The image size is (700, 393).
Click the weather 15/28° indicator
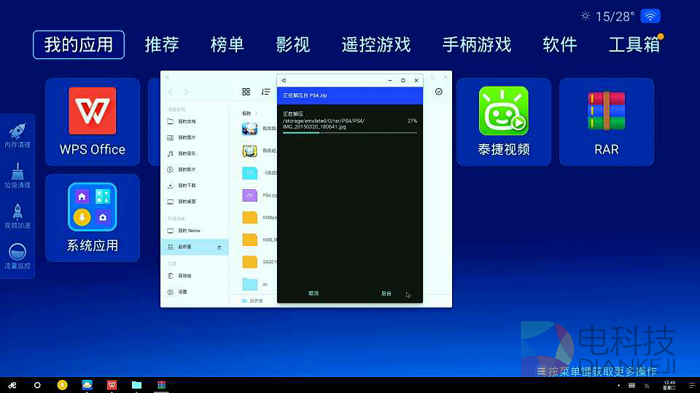click(608, 17)
